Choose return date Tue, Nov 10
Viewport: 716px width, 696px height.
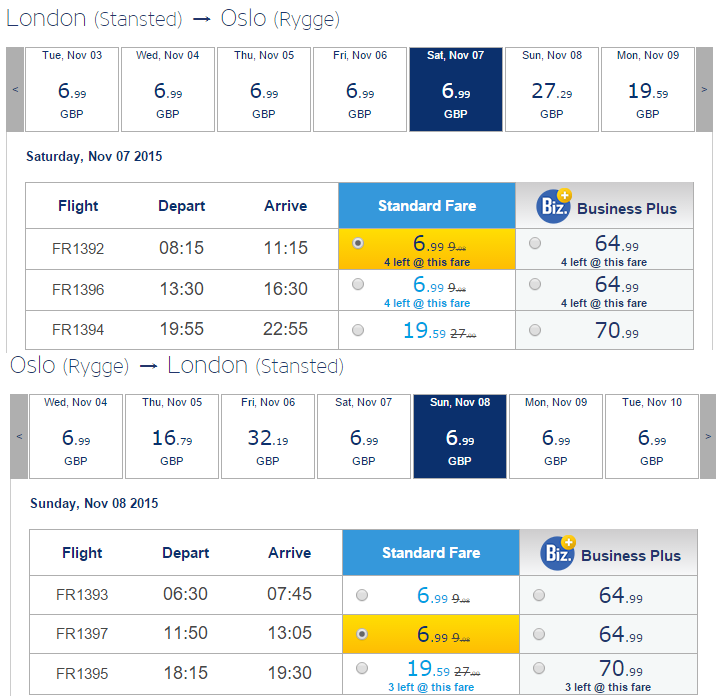click(x=652, y=436)
